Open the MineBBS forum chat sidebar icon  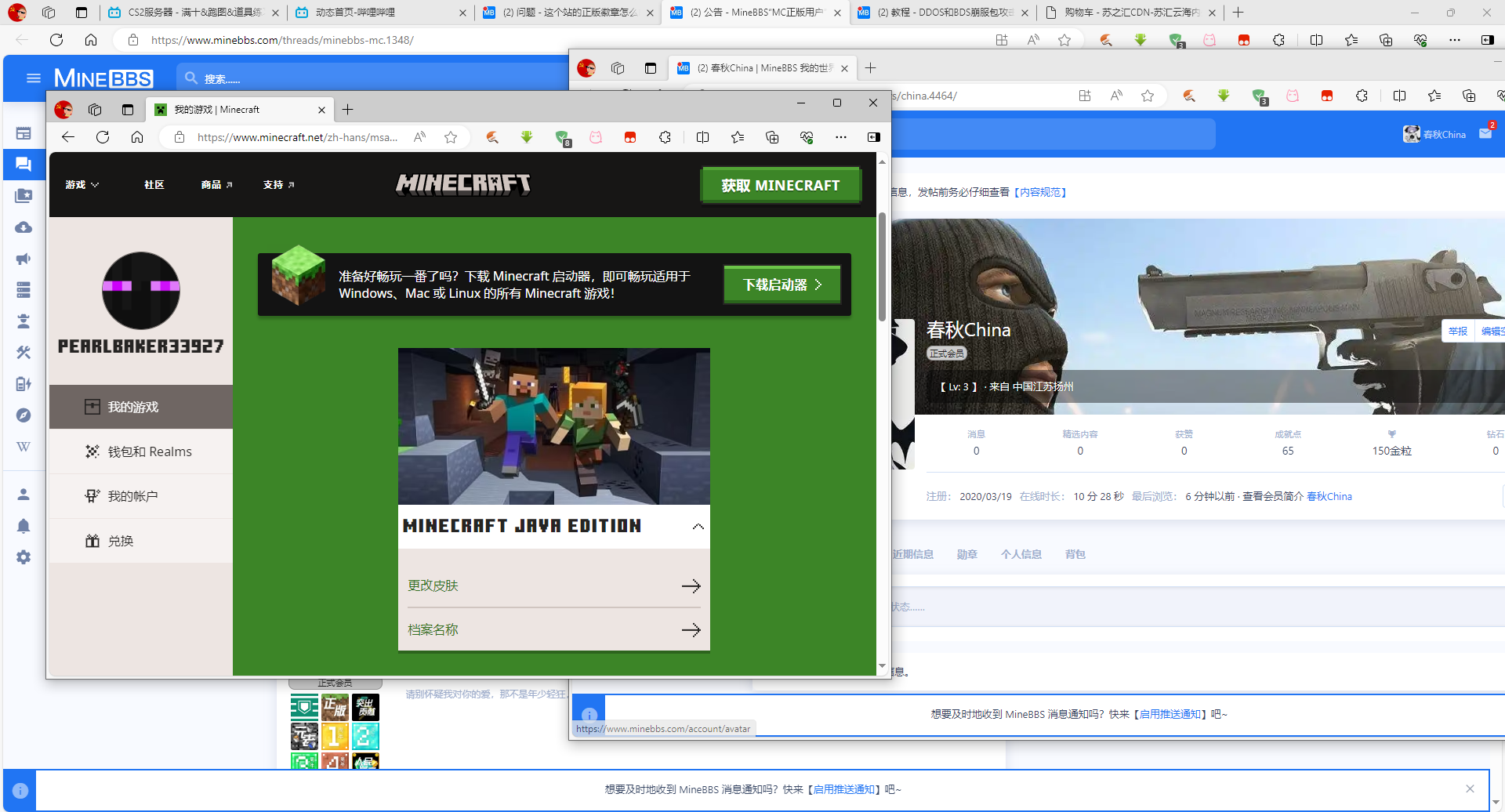click(x=24, y=165)
